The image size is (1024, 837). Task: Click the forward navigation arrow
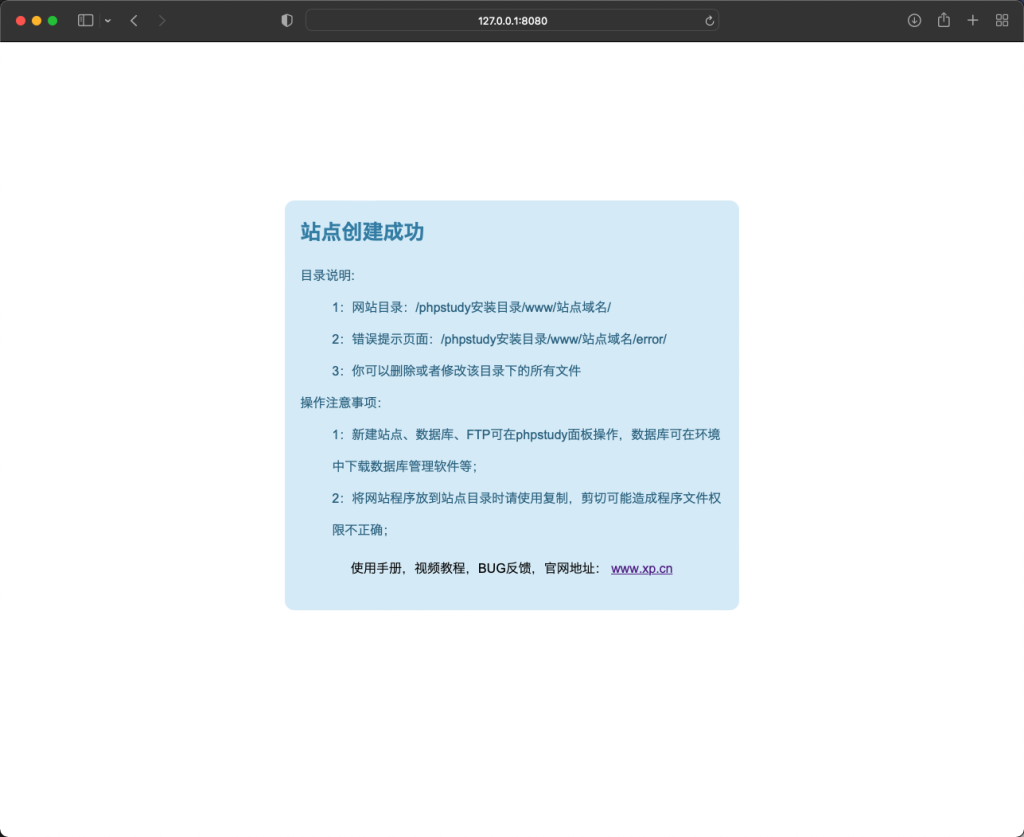click(162, 20)
